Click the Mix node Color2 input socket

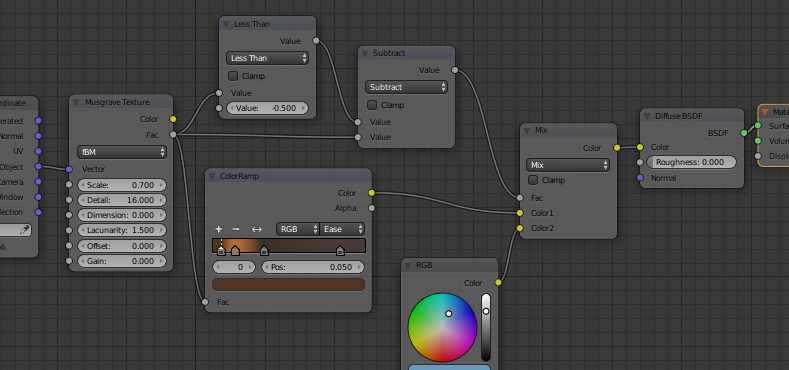tap(520, 228)
